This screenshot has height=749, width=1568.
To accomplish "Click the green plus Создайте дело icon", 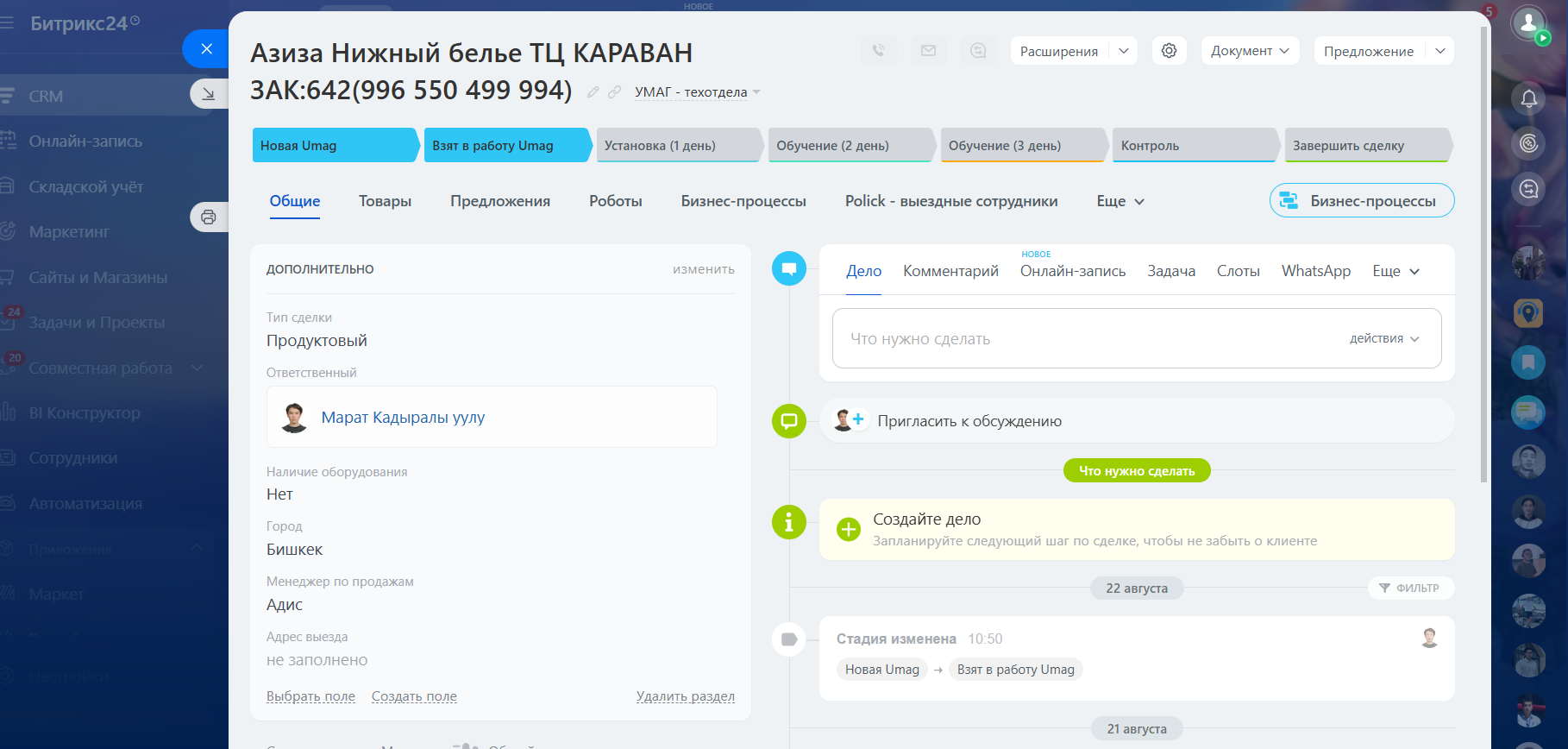I will tap(848, 529).
